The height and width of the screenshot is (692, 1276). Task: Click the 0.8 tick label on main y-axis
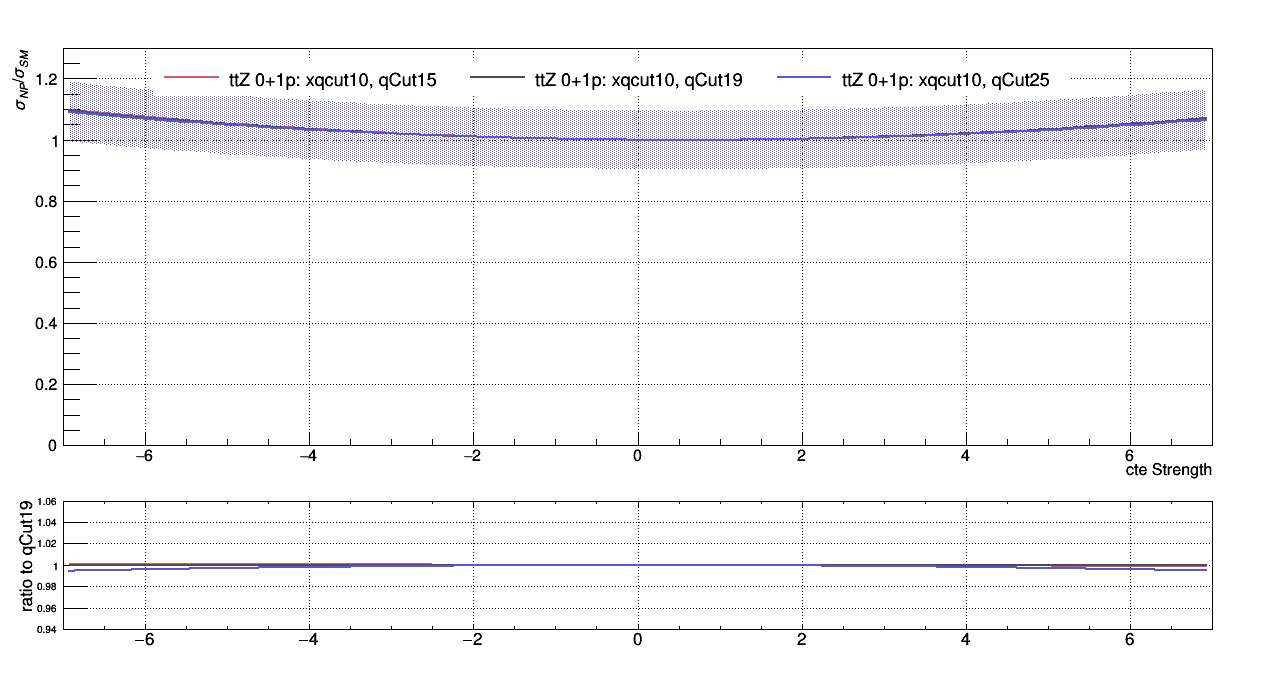[45, 202]
